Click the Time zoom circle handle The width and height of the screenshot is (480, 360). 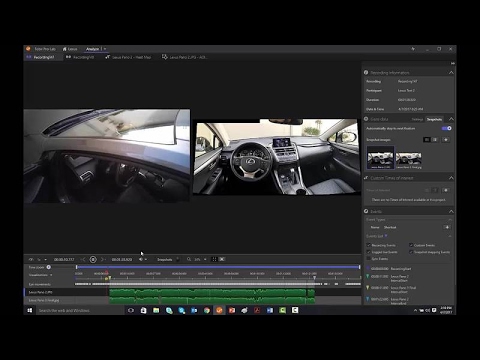point(49,267)
